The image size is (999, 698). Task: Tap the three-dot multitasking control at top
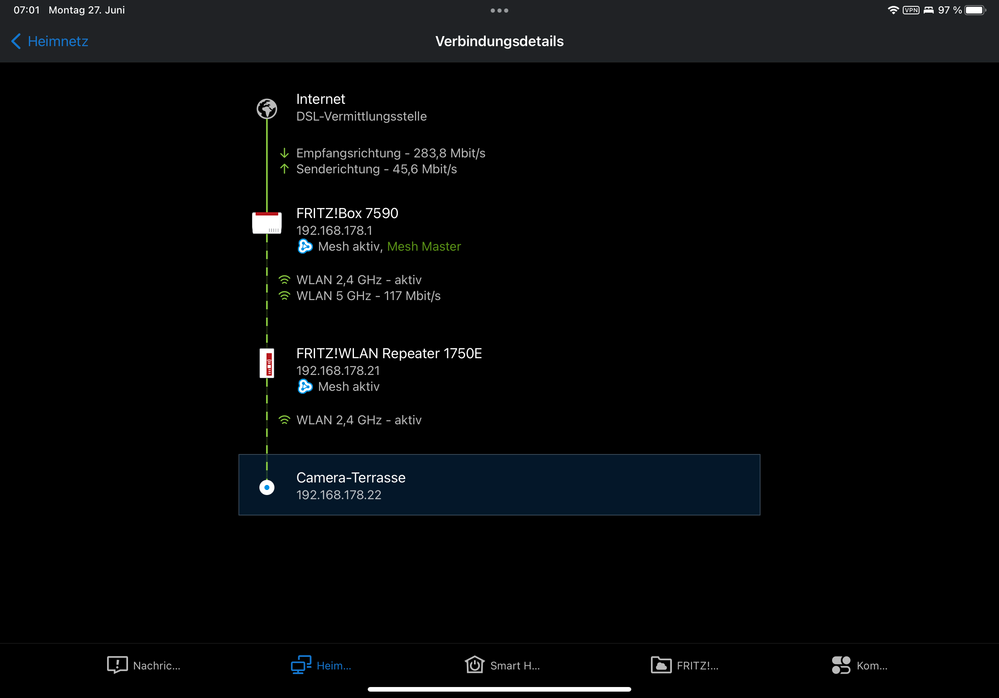tap(499, 10)
